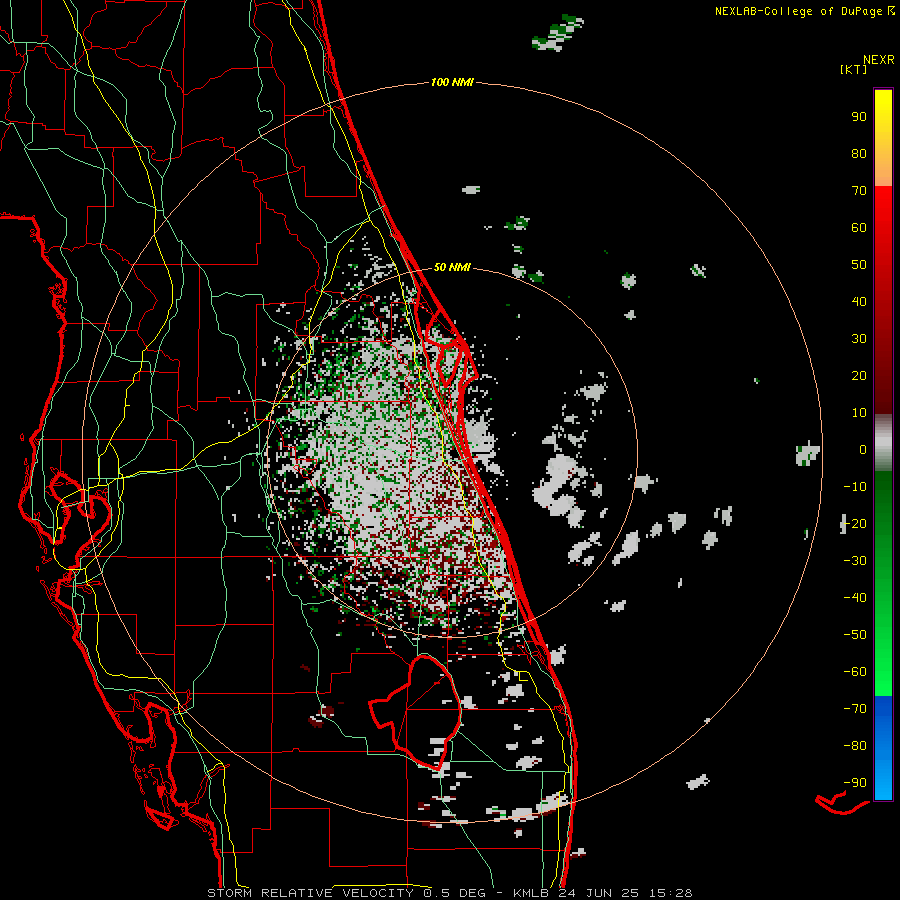Click the 90 value on the velocity scale
Viewport: 900px width, 900px height.
click(x=859, y=117)
